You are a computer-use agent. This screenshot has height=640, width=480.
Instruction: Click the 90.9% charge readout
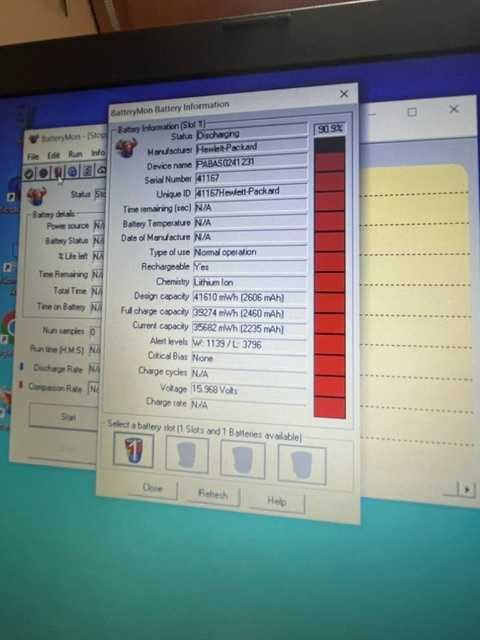[x=330, y=129]
